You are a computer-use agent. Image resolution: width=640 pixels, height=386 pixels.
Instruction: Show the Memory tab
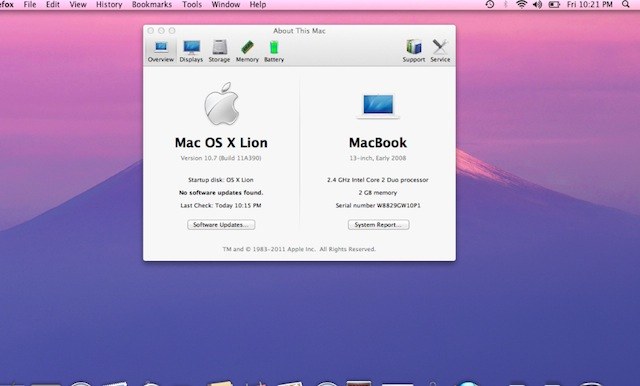pos(247,51)
